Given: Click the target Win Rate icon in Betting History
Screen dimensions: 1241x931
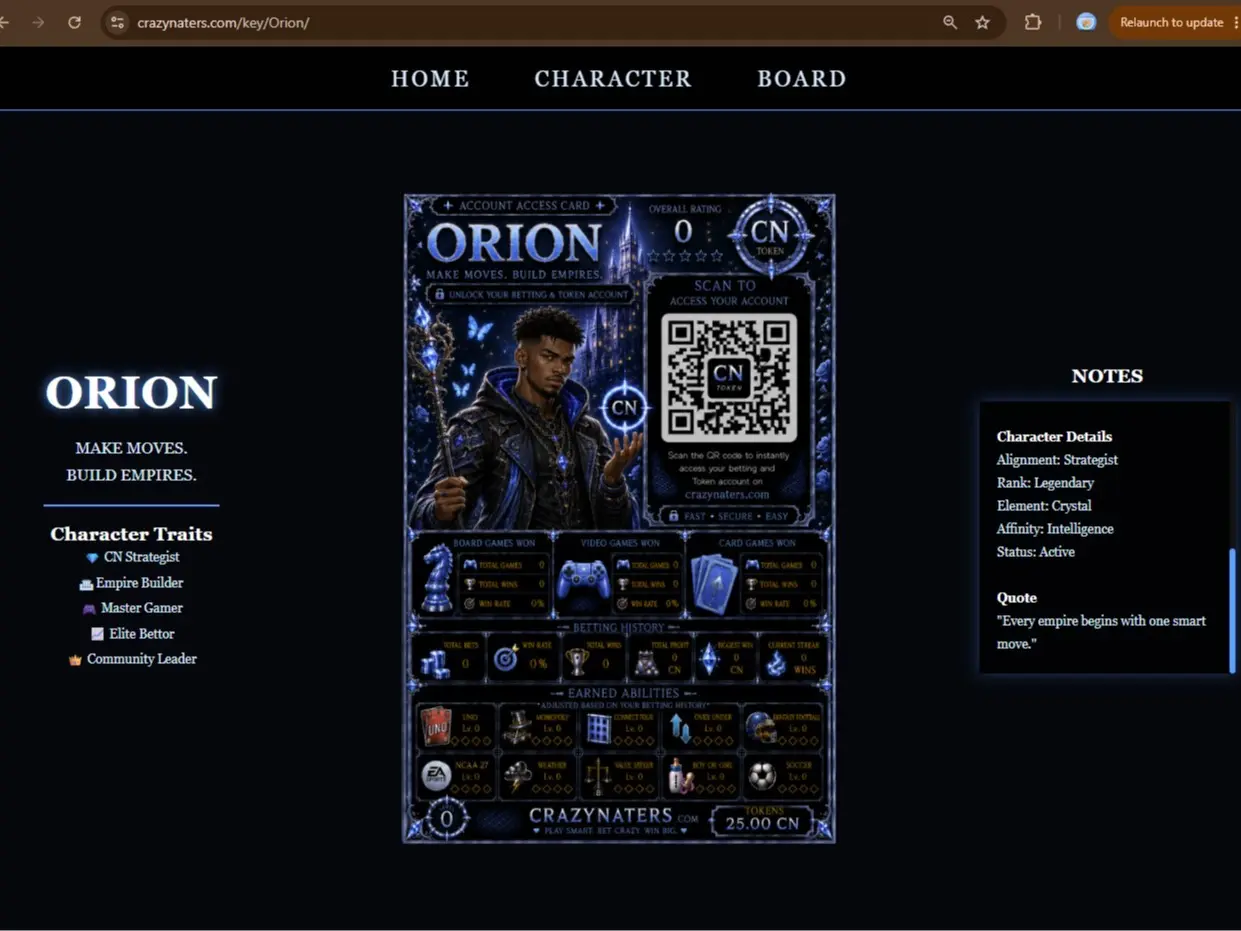Looking at the screenshot, I should (505, 660).
